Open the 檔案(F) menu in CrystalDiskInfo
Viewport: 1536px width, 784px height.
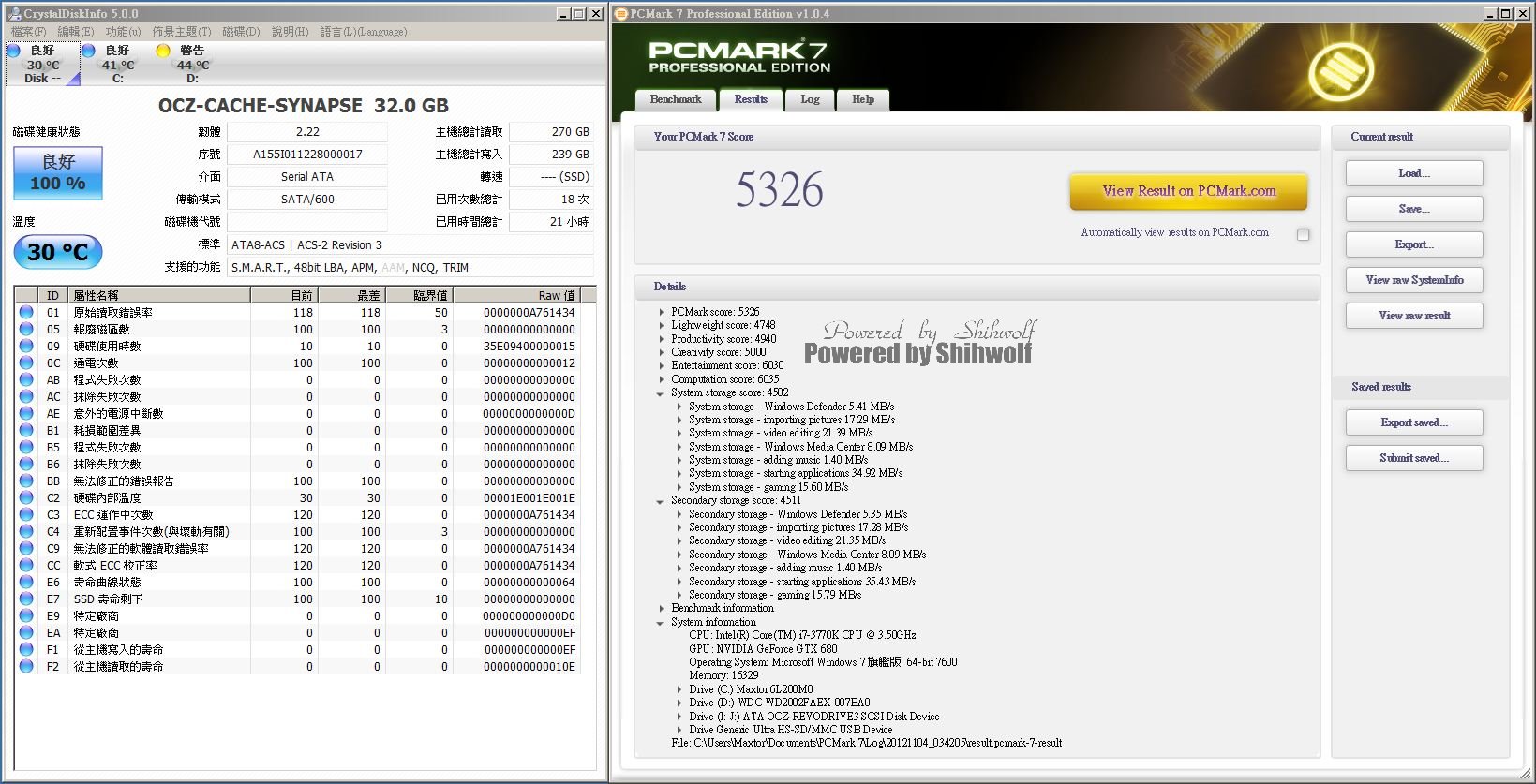28,32
